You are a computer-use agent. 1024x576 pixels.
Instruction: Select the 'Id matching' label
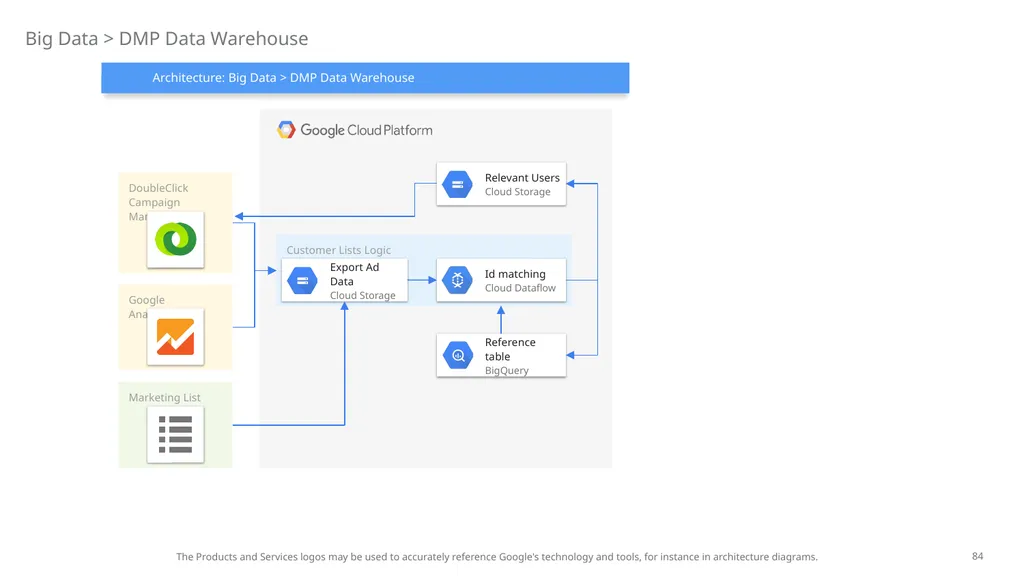[x=515, y=274]
